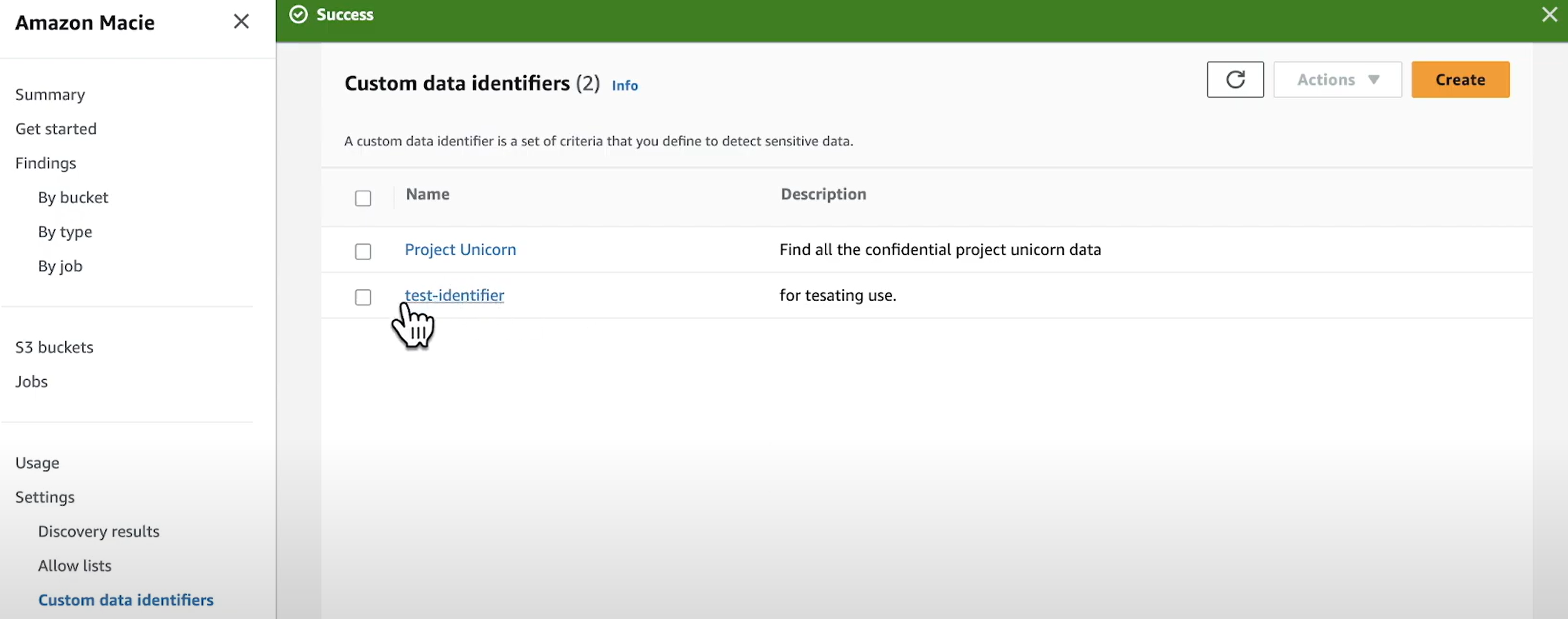Screen dimensions: 1568x619
Task: Open Allow lists under Settings
Action: tap(74, 565)
